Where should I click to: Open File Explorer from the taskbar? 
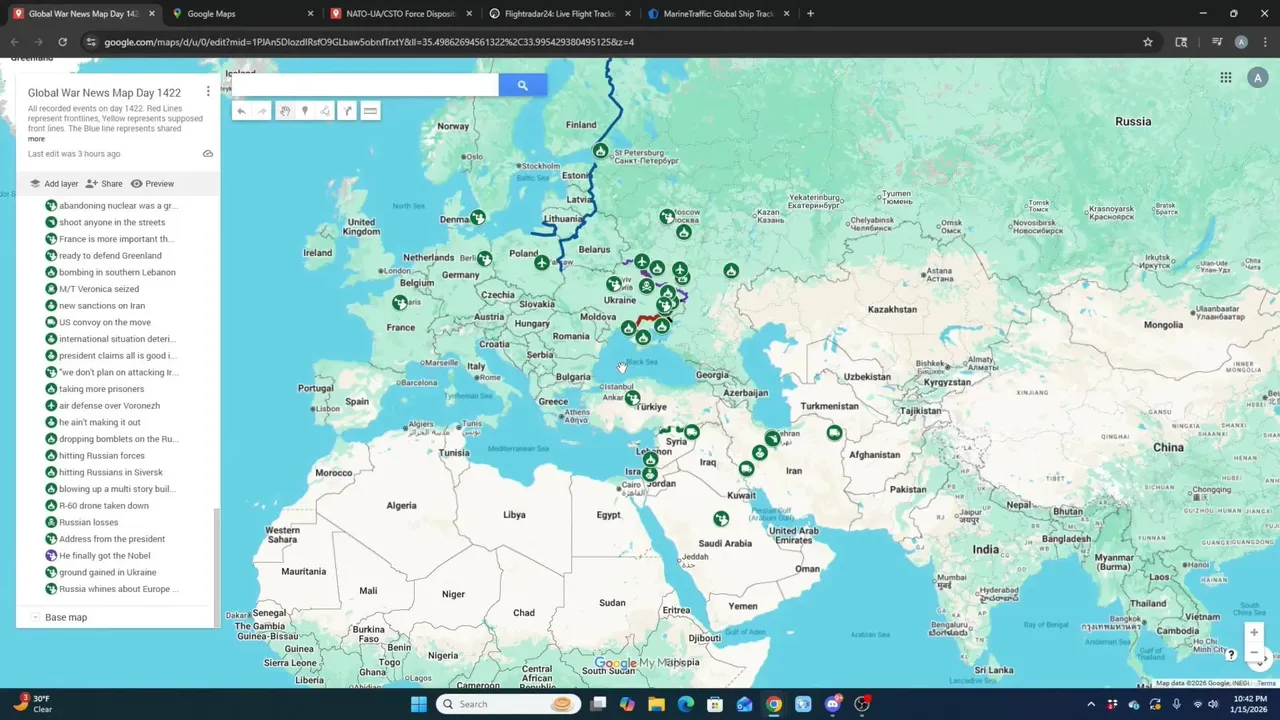656,704
